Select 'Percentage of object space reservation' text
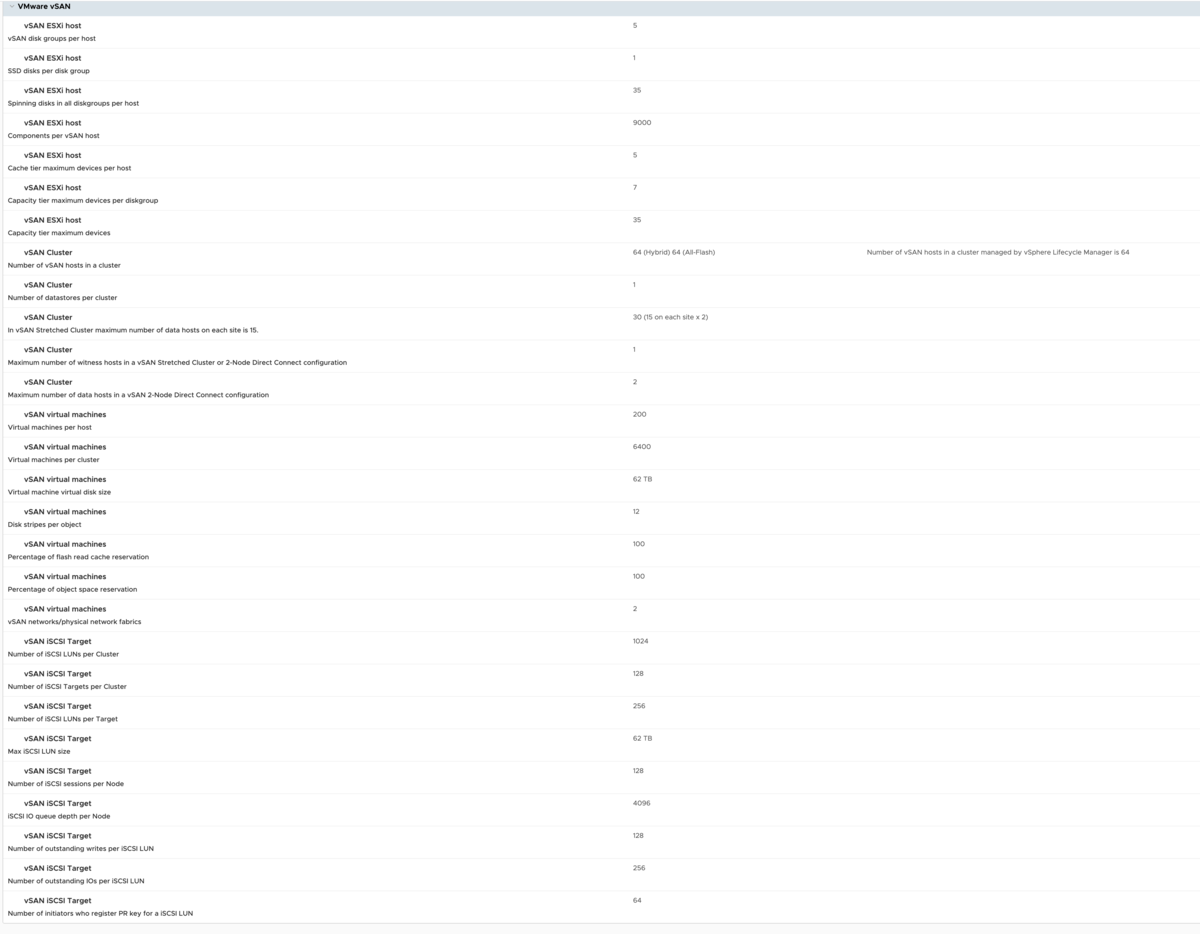The image size is (1200, 934). 72,589
